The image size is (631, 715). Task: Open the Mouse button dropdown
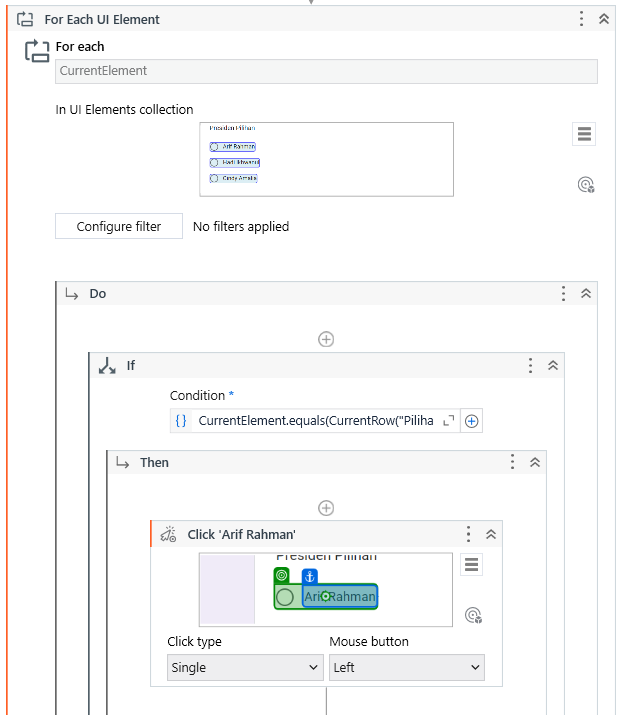[x=406, y=667]
